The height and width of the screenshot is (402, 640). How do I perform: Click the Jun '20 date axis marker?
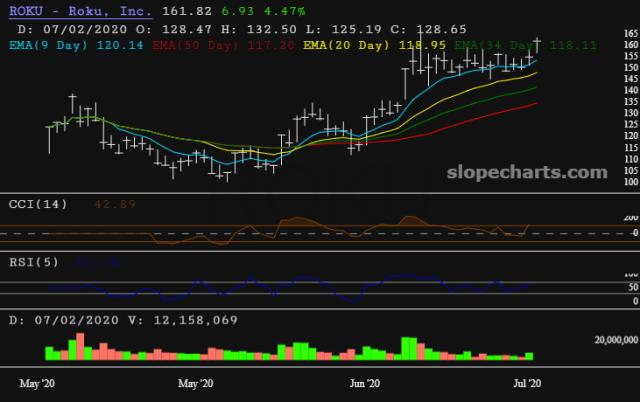pos(366,383)
